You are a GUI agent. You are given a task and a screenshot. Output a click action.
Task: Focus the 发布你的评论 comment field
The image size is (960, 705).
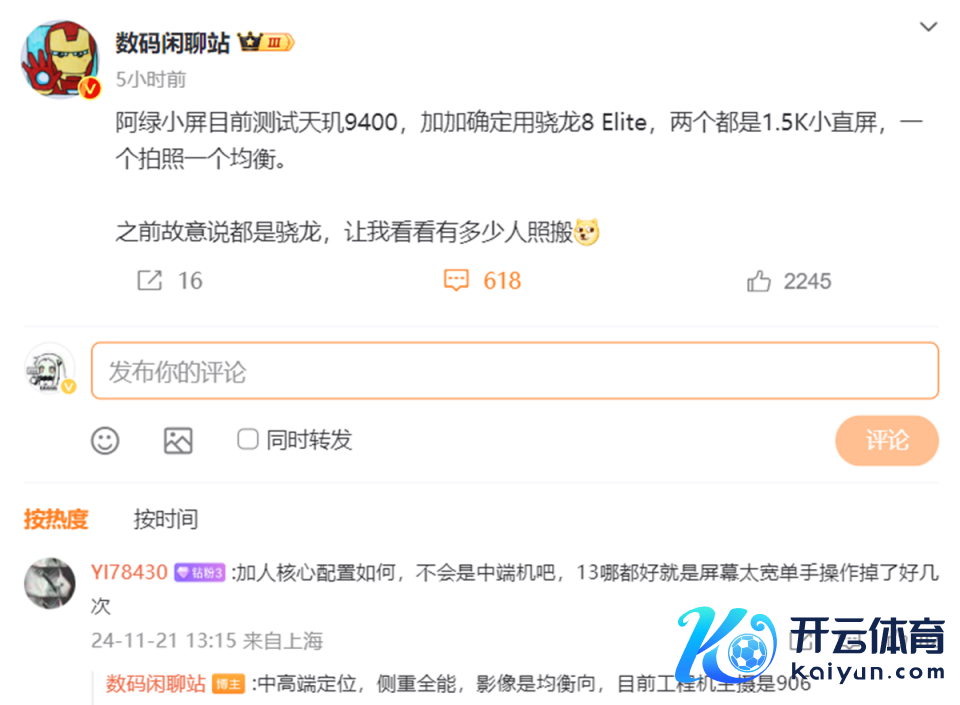[515, 371]
